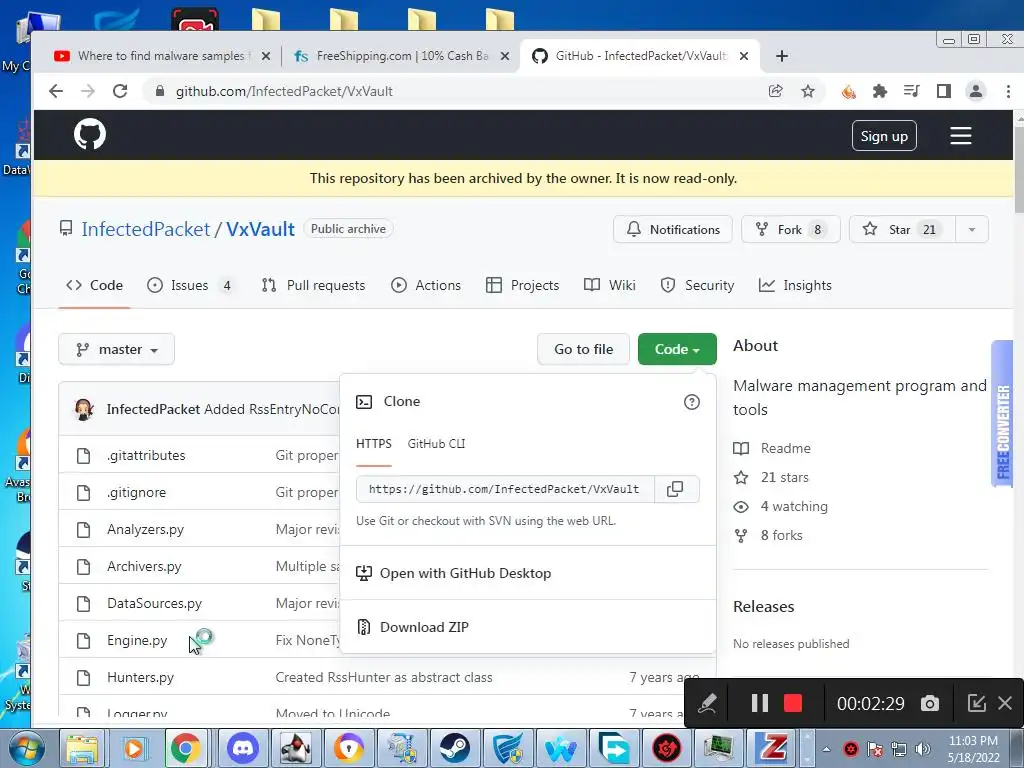1024x768 pixels.
Task: Open a new browser tab
Action: click(x=782, y=56)
